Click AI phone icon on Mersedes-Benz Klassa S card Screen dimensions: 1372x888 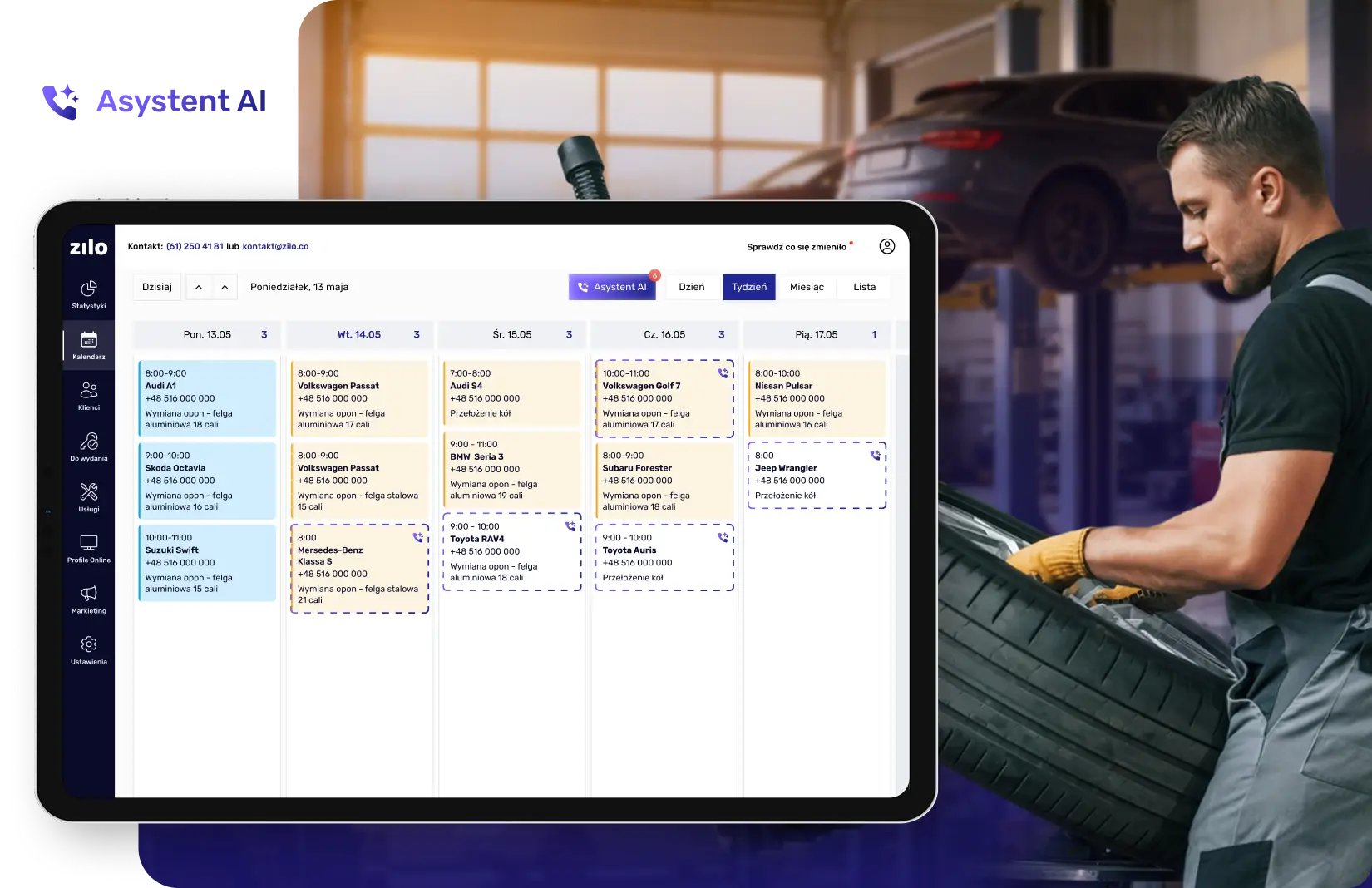click(x=418, y=537)
